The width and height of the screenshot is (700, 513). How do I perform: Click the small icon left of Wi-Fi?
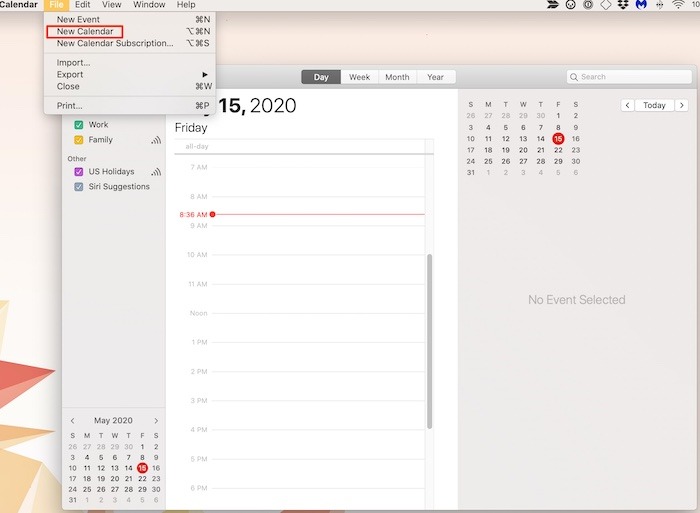pyautogui.click(x=659, y=4)
